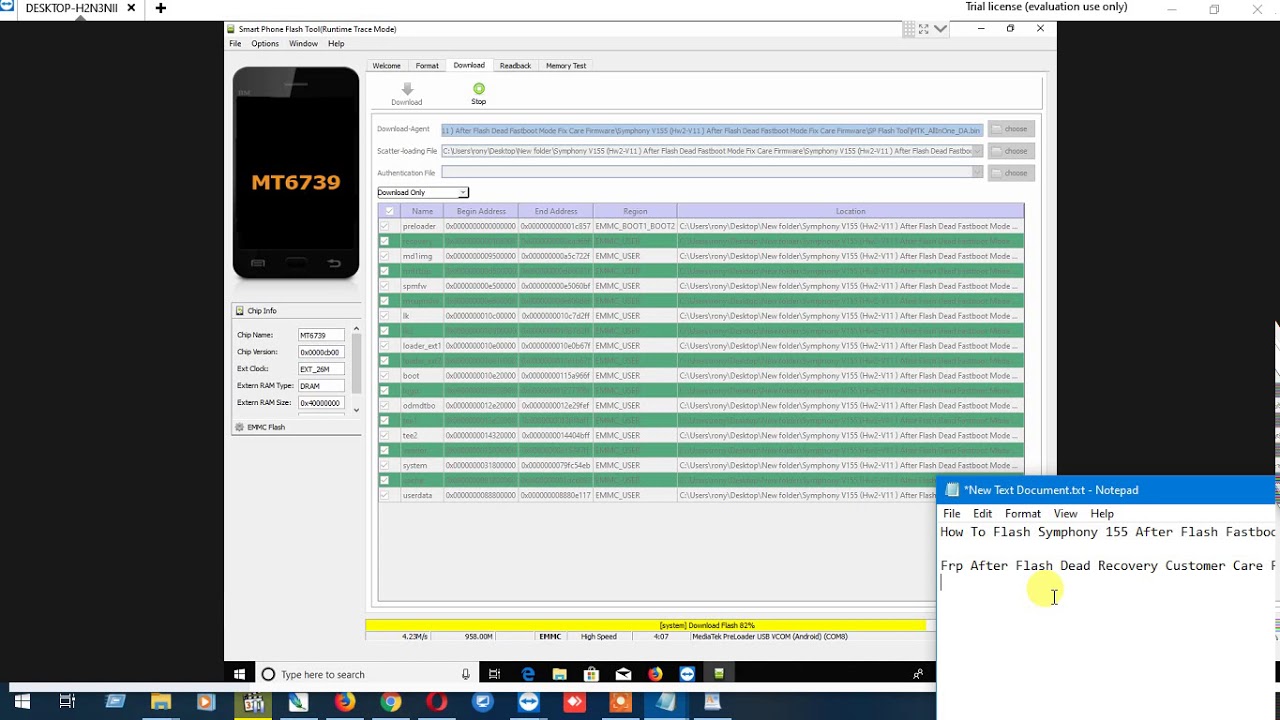
Task: Launch Edge from inner taskbar
Action: tap(528, 674)
